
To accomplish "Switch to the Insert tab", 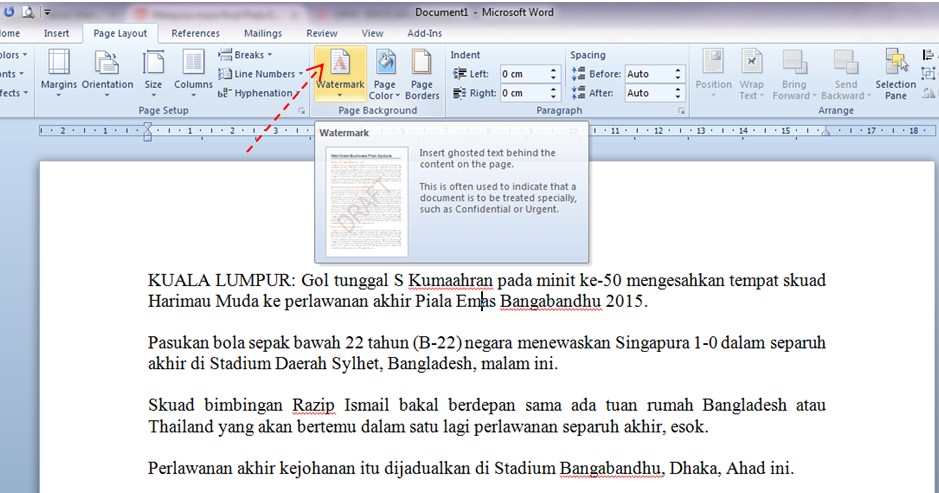I will 56,34.
